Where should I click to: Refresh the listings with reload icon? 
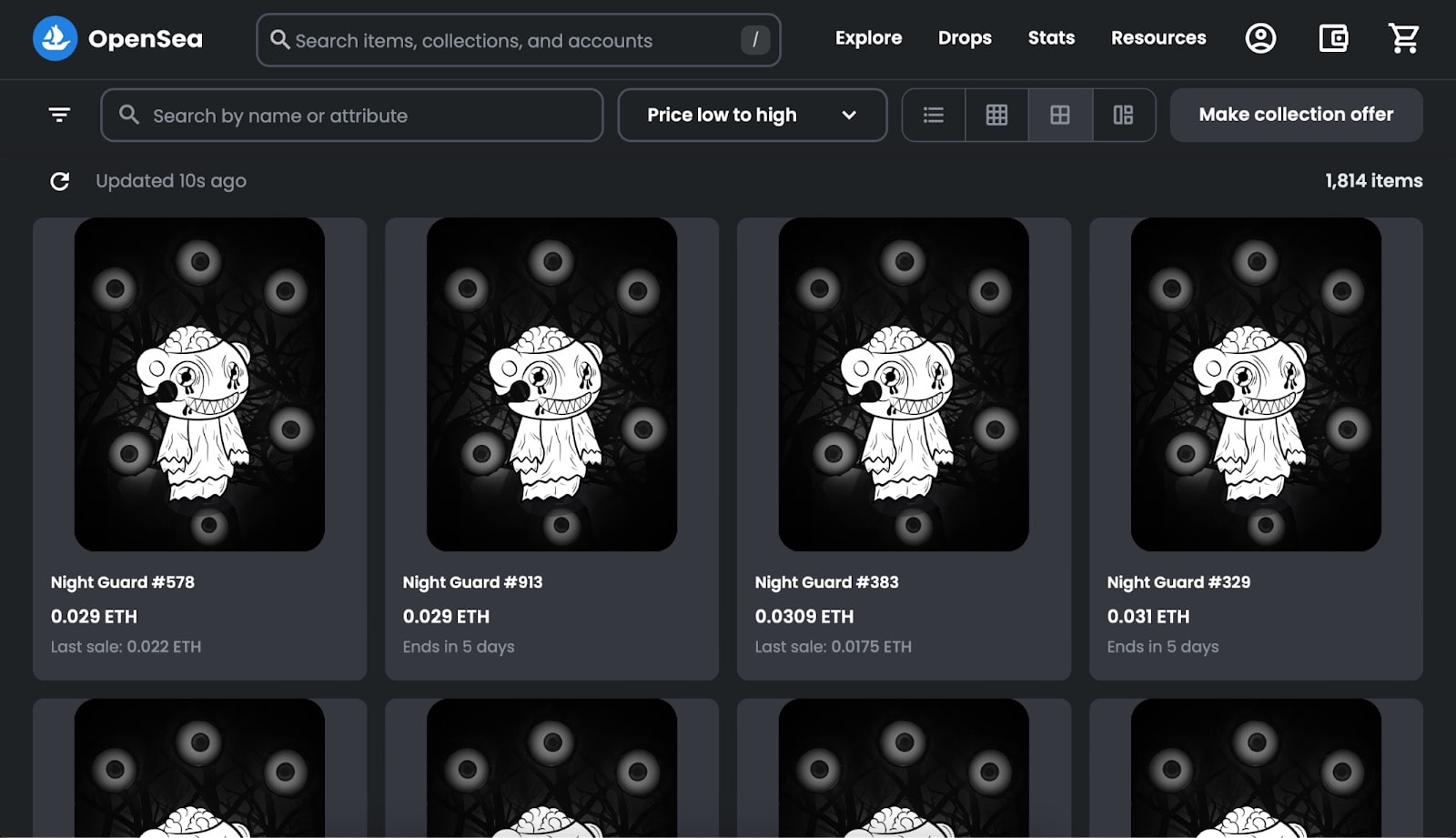[x=60, y=181]
